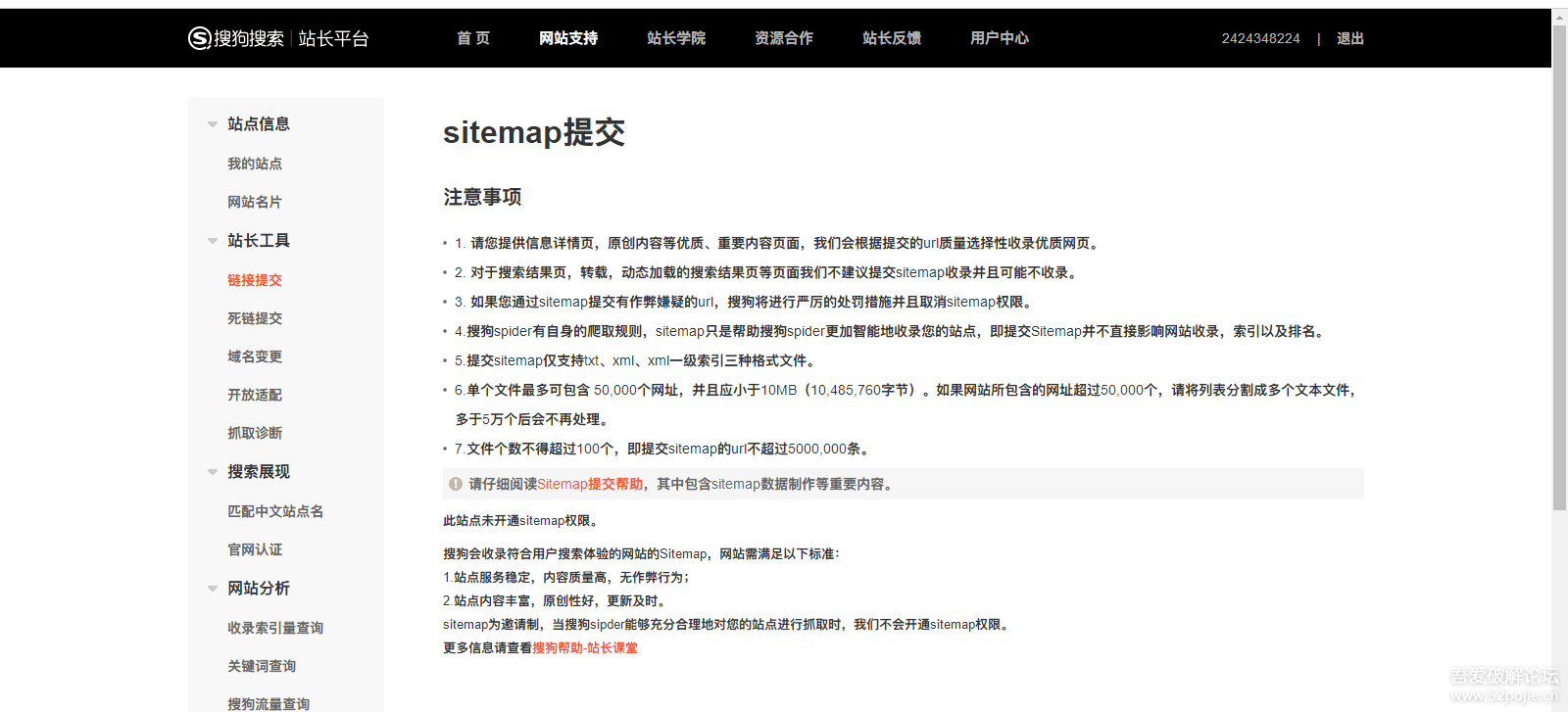Click the vertical scrollbar thumb

click(1560, 266)
